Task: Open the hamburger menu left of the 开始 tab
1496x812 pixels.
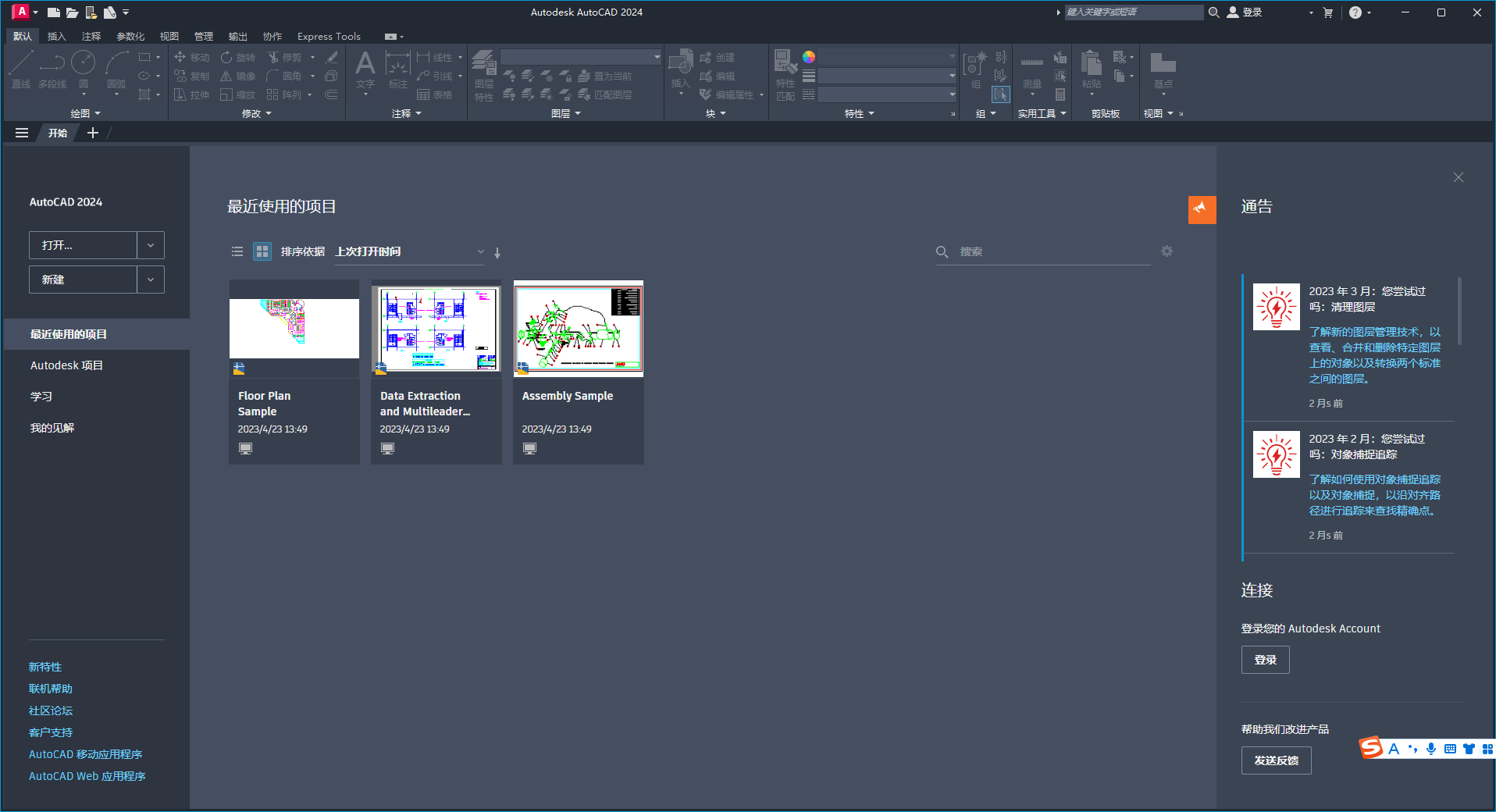Action: tap(22, 133)
